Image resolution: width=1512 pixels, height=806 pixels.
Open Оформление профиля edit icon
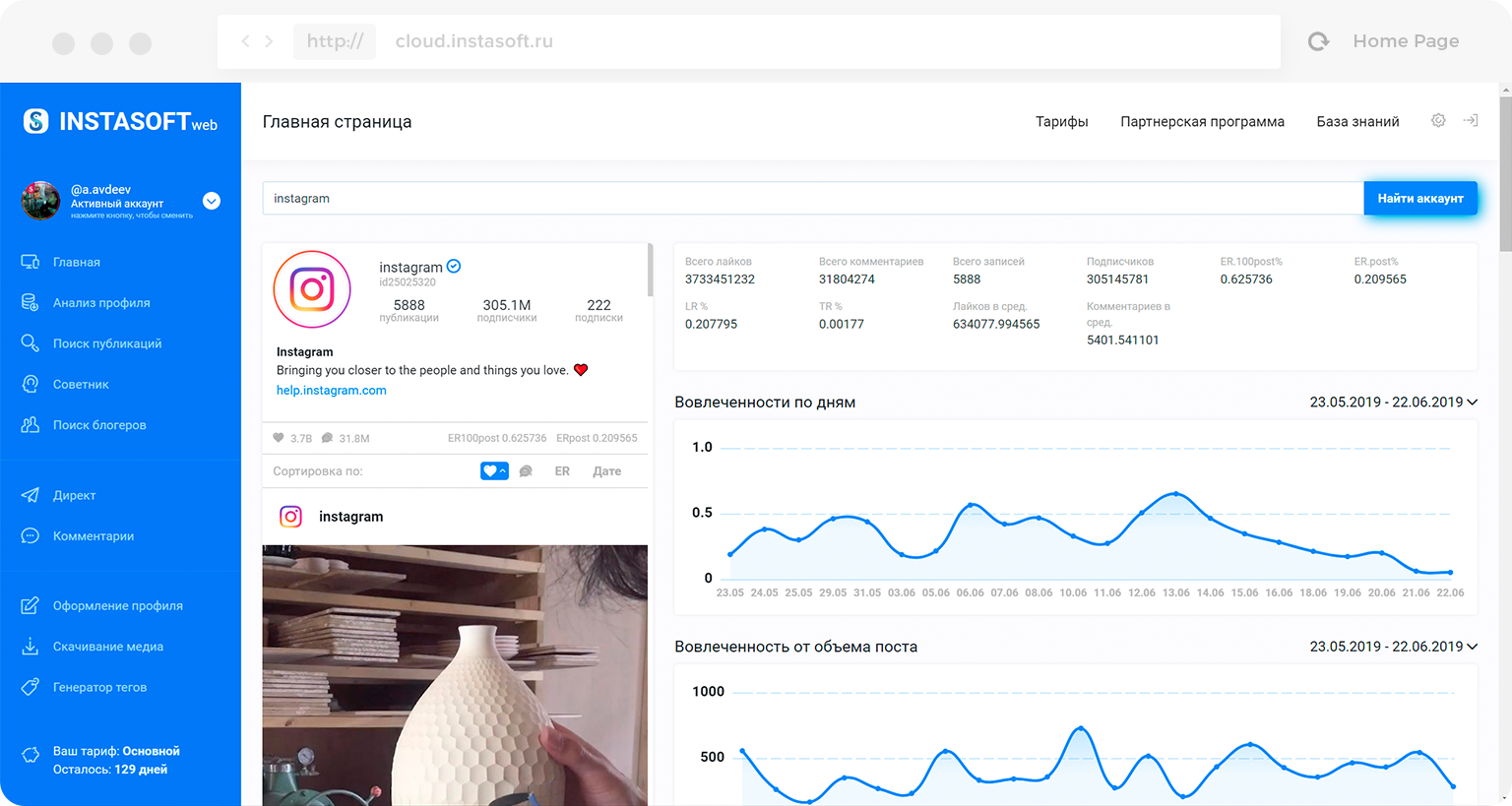point(31,605)
